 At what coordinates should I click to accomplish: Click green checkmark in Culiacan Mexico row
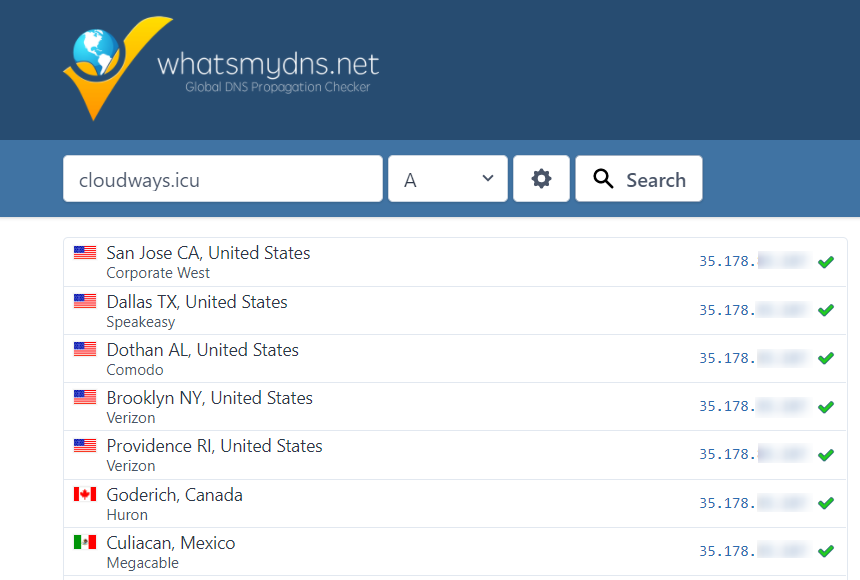(825, 551)
